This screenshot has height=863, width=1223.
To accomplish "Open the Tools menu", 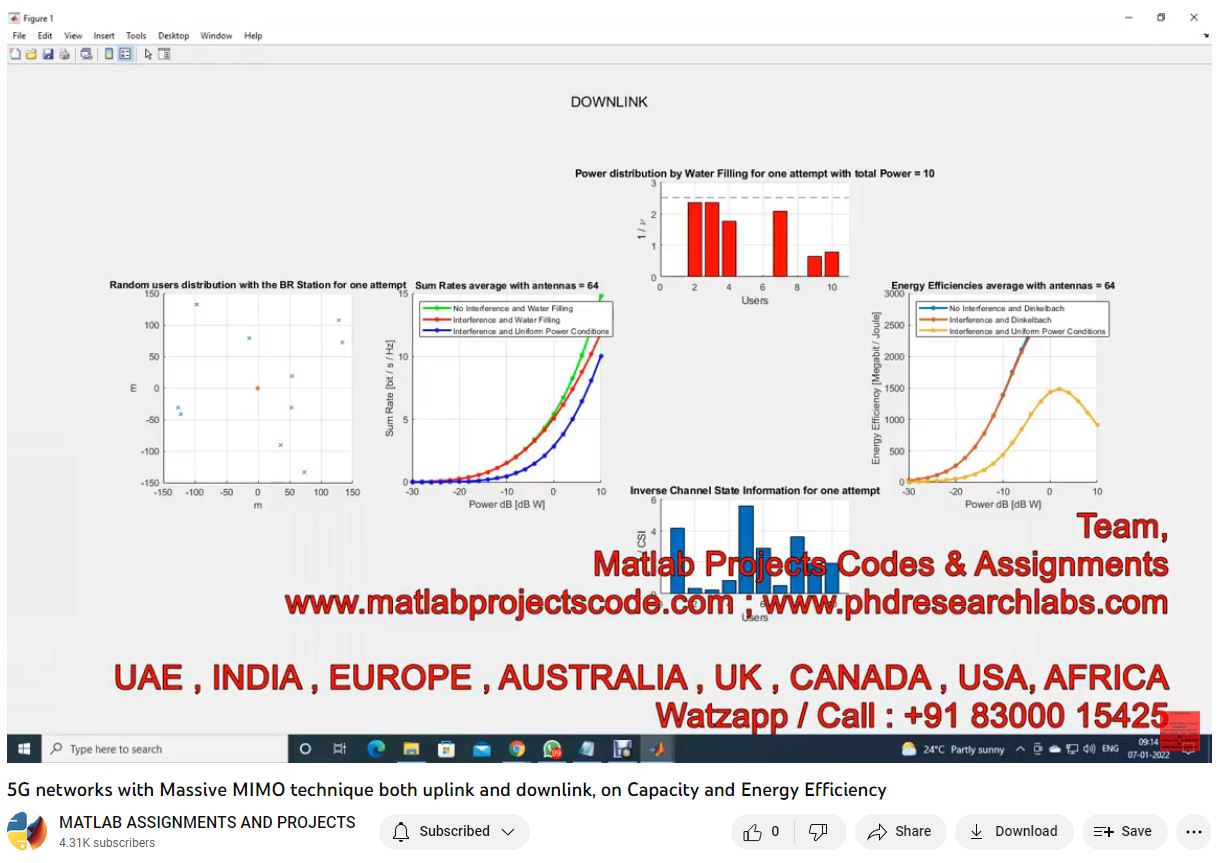I will tap(136, 36).
